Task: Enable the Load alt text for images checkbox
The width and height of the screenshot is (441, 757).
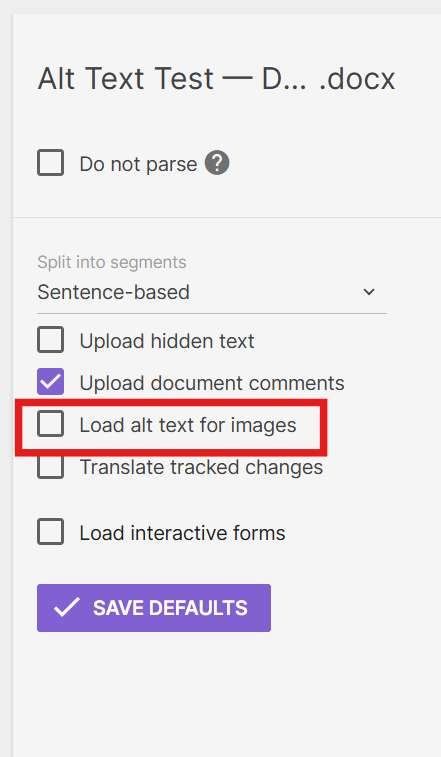Action: [x=51, y=424]
